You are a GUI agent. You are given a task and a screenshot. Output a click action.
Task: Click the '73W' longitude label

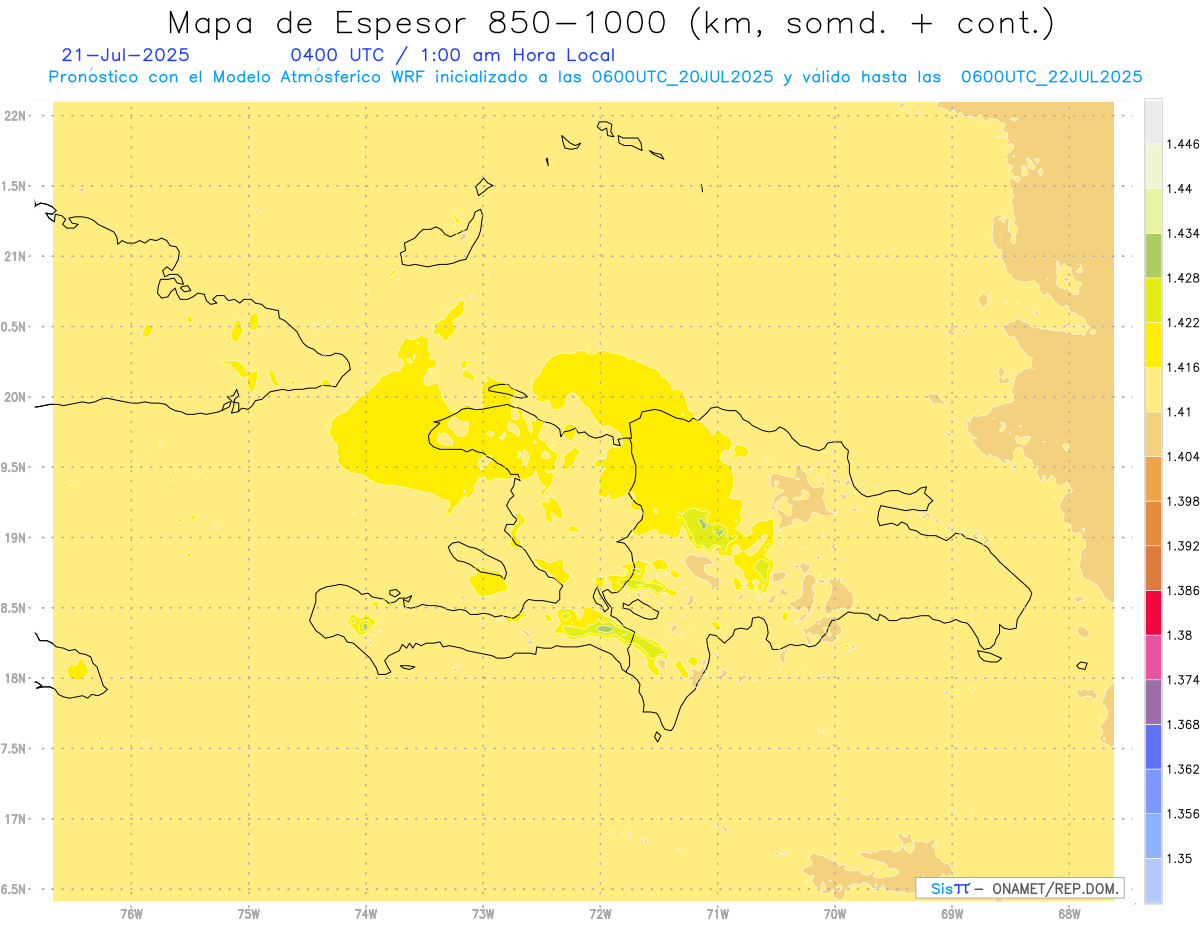click(483, 913)
